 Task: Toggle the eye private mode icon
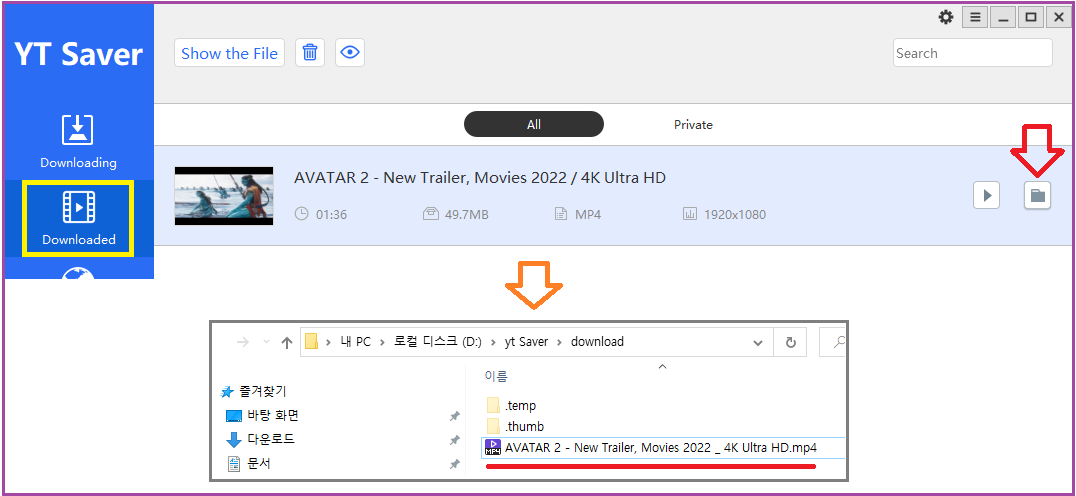(350, 53)
